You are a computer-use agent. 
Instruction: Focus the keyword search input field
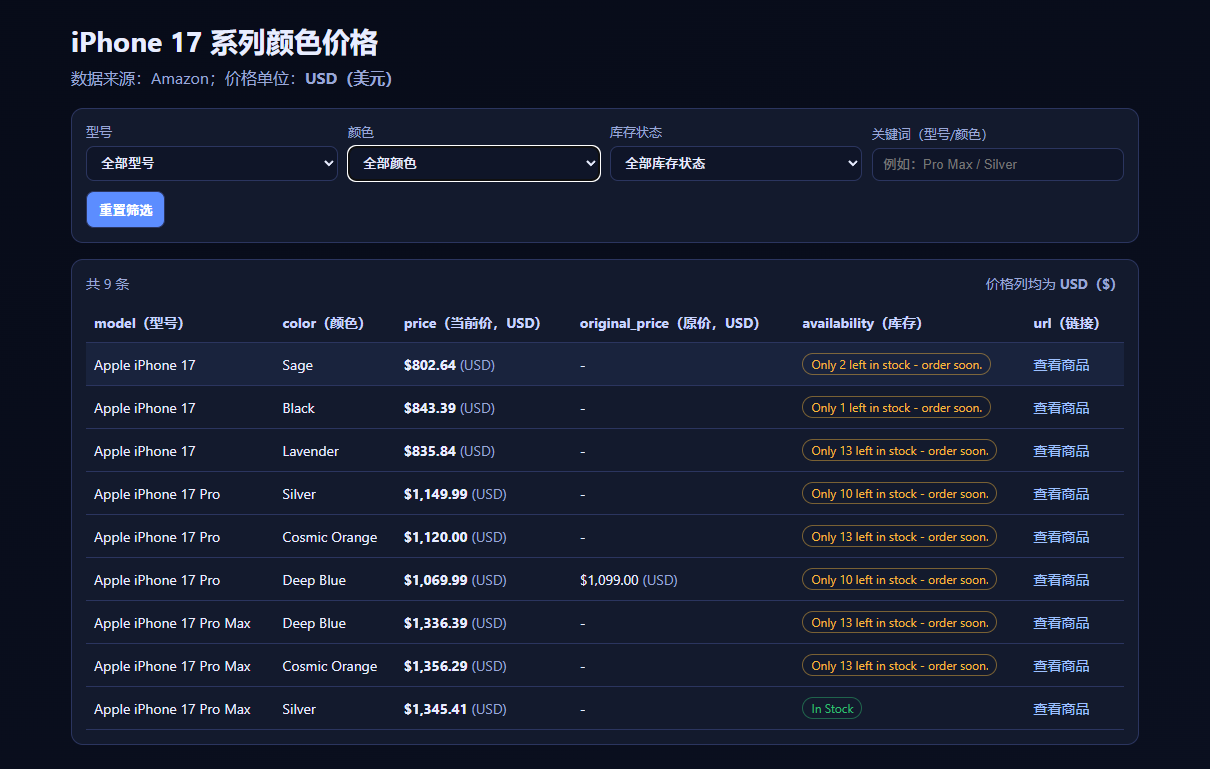(998, 164)
